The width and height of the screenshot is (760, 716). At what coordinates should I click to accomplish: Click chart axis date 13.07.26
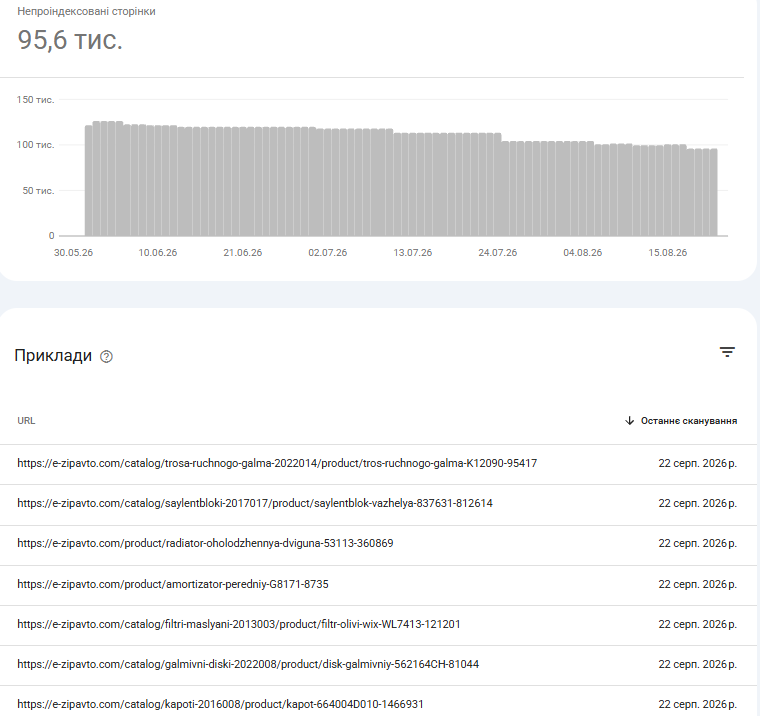coord(412,253)
